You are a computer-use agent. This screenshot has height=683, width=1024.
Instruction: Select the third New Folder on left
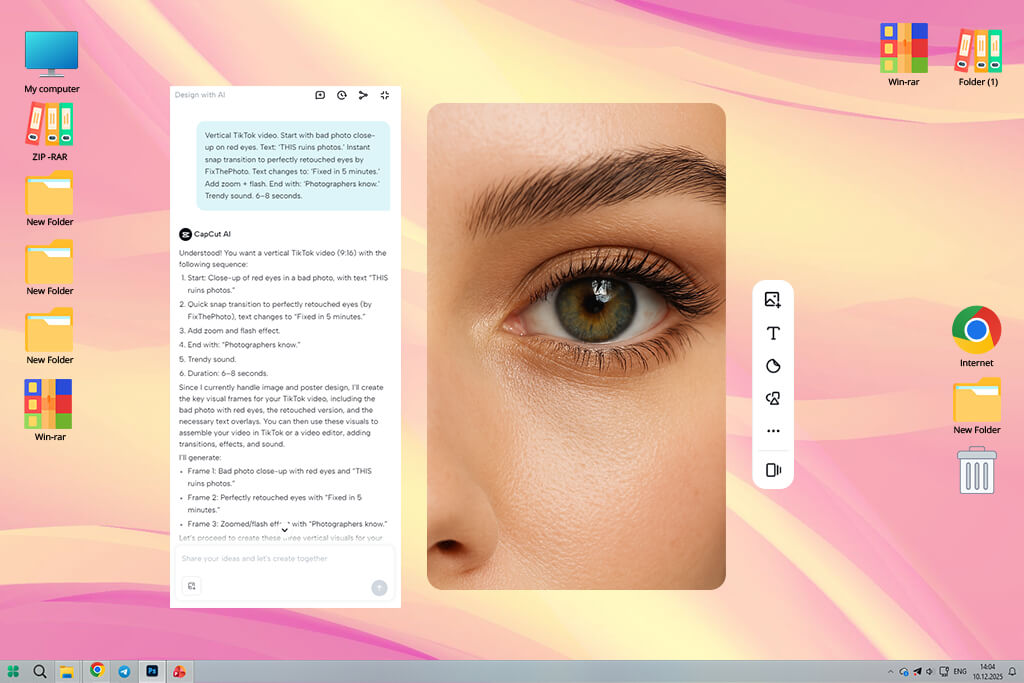[x=50, y=337]
